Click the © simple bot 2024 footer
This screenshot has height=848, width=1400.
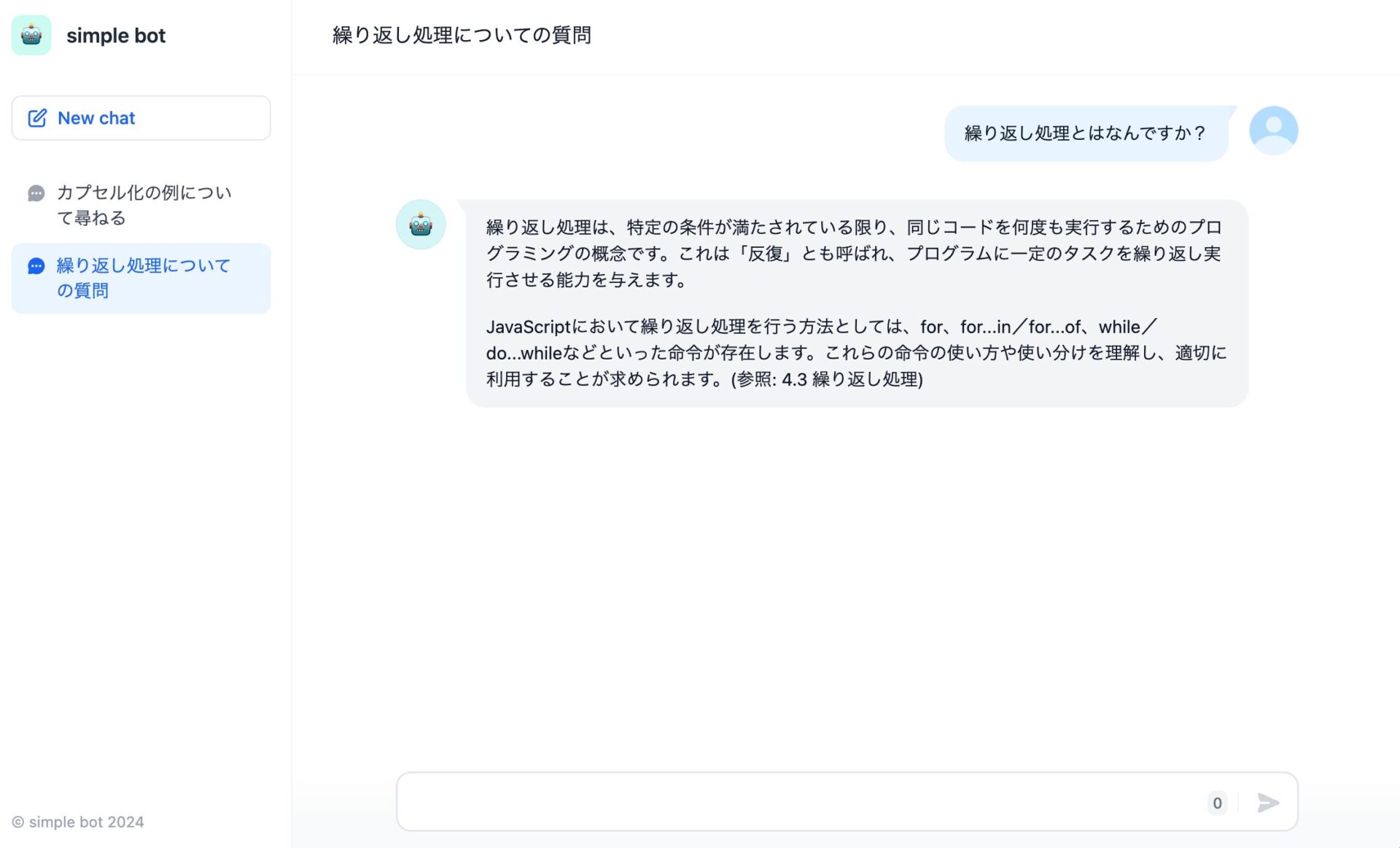(78, 822)
